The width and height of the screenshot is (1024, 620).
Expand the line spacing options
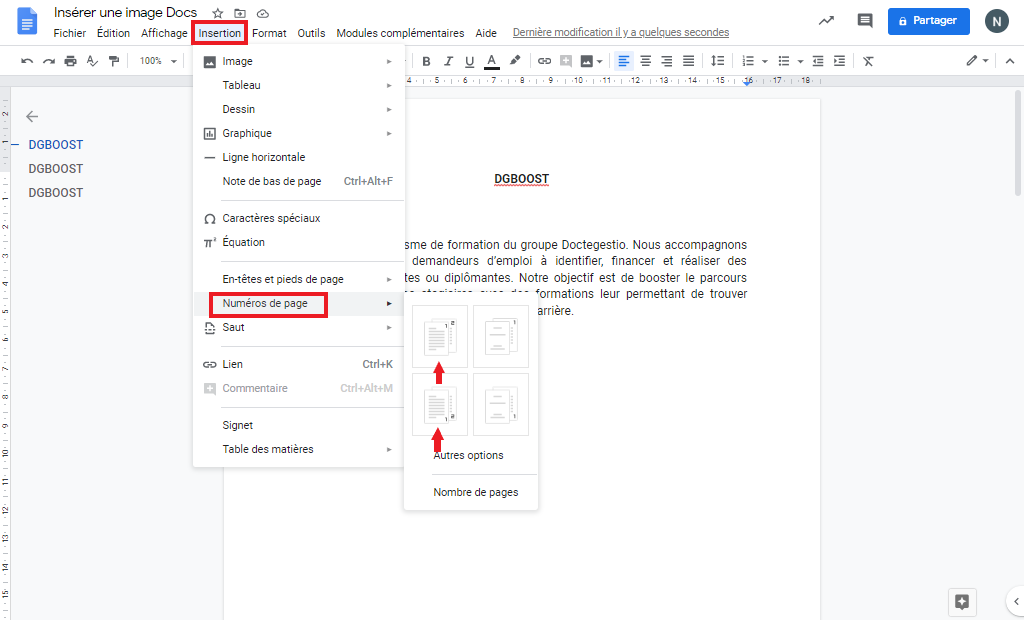(717, 61)
